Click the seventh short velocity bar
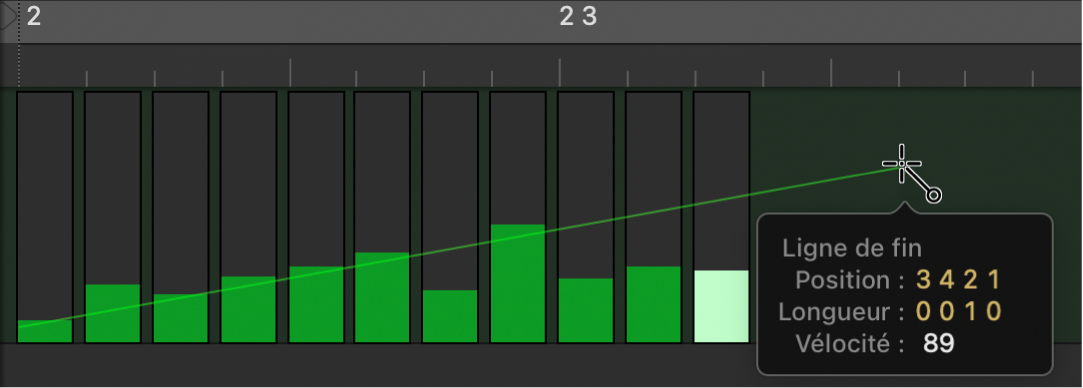Viewport: 1083px width, 388px height. coord(450,316)
